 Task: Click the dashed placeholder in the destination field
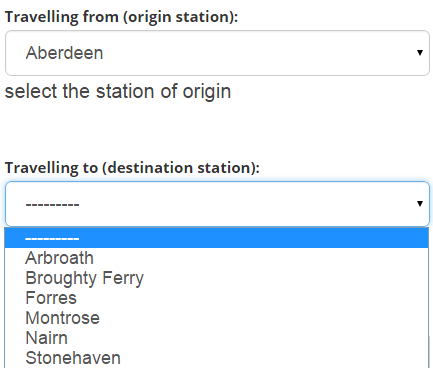(52, 204)
